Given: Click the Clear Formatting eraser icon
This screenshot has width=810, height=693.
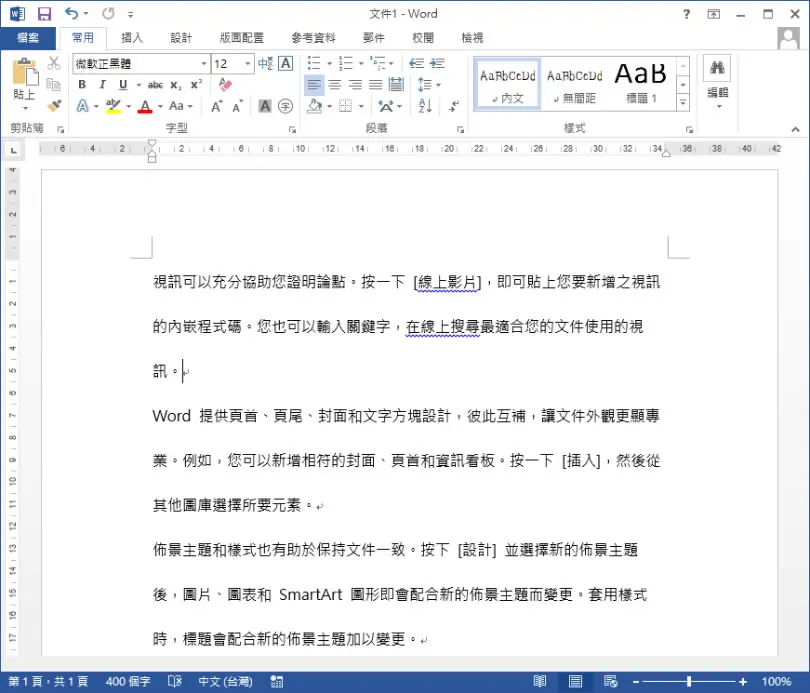Looking at the screenshot, I should (x=225, y=85).
